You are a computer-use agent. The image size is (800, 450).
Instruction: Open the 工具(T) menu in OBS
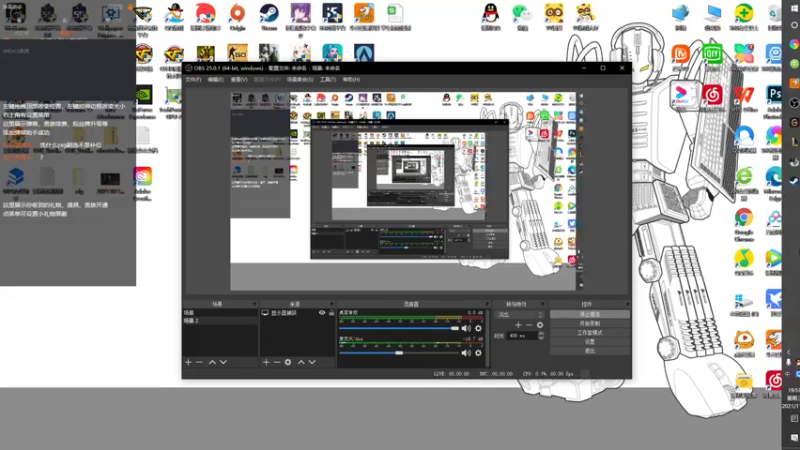pos(328,80)
